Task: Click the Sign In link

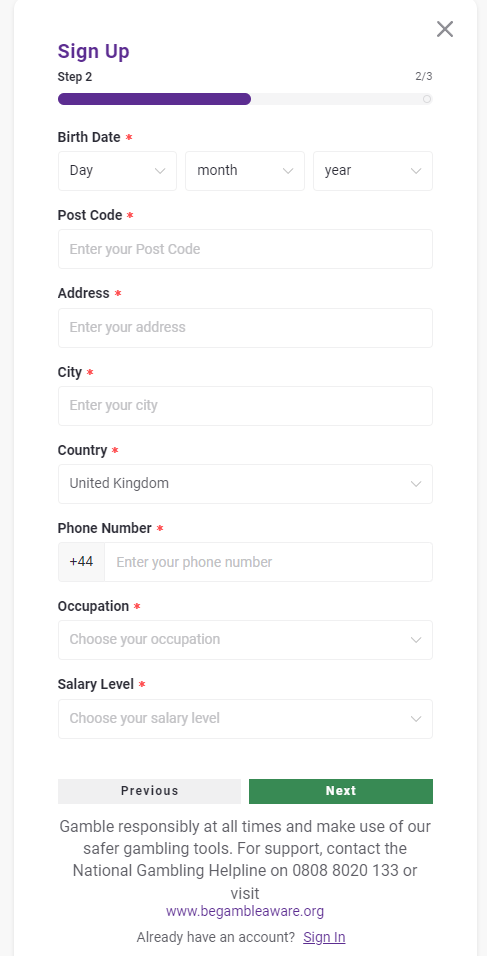Action: [x=324, y=937]
